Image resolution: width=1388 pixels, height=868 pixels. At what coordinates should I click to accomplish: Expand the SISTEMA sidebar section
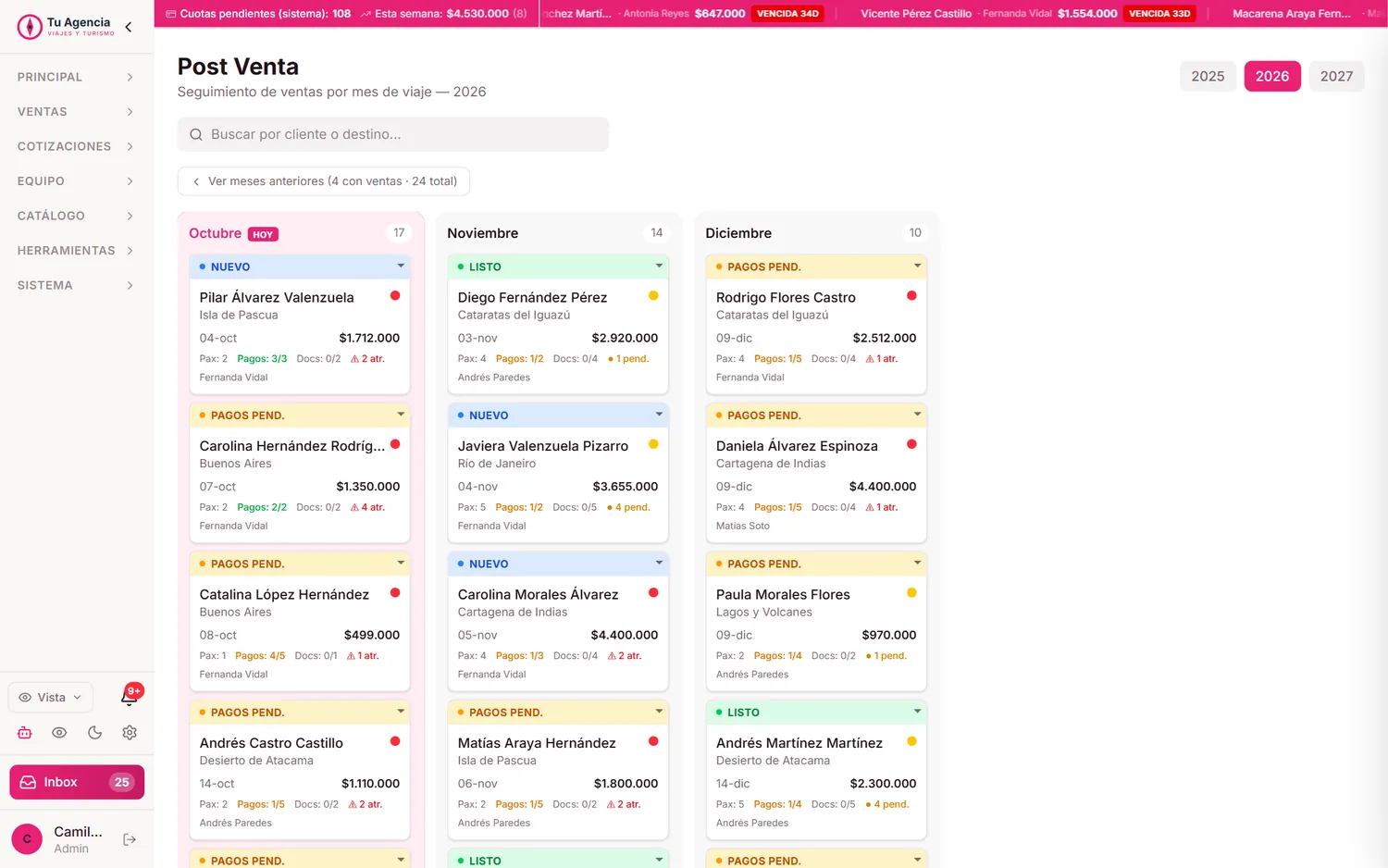coord(76,285)
